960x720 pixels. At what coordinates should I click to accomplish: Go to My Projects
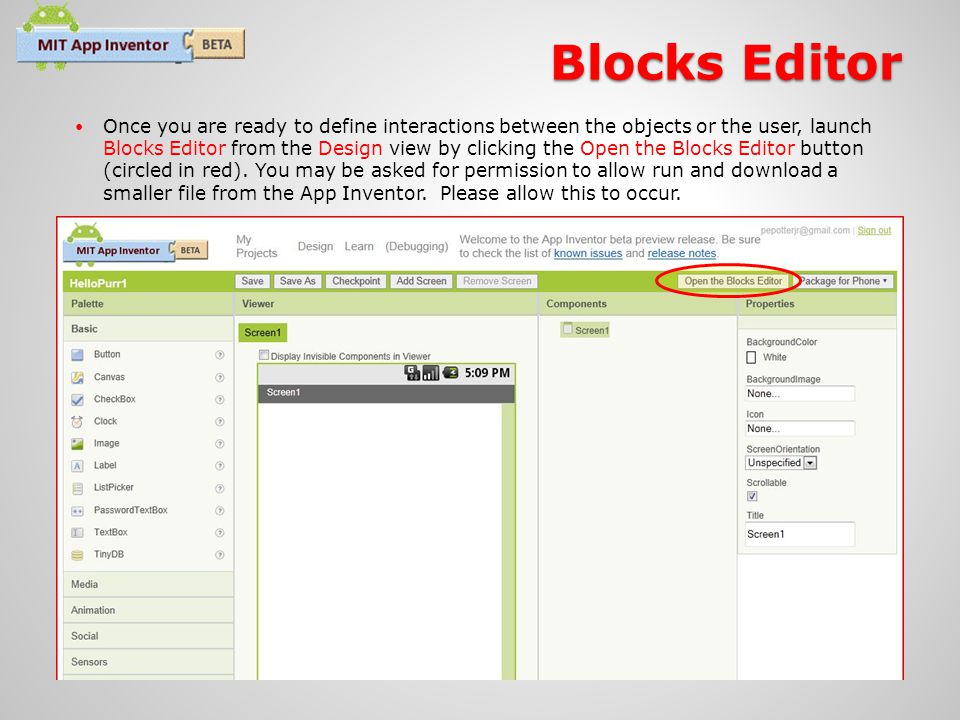[257, 246]
